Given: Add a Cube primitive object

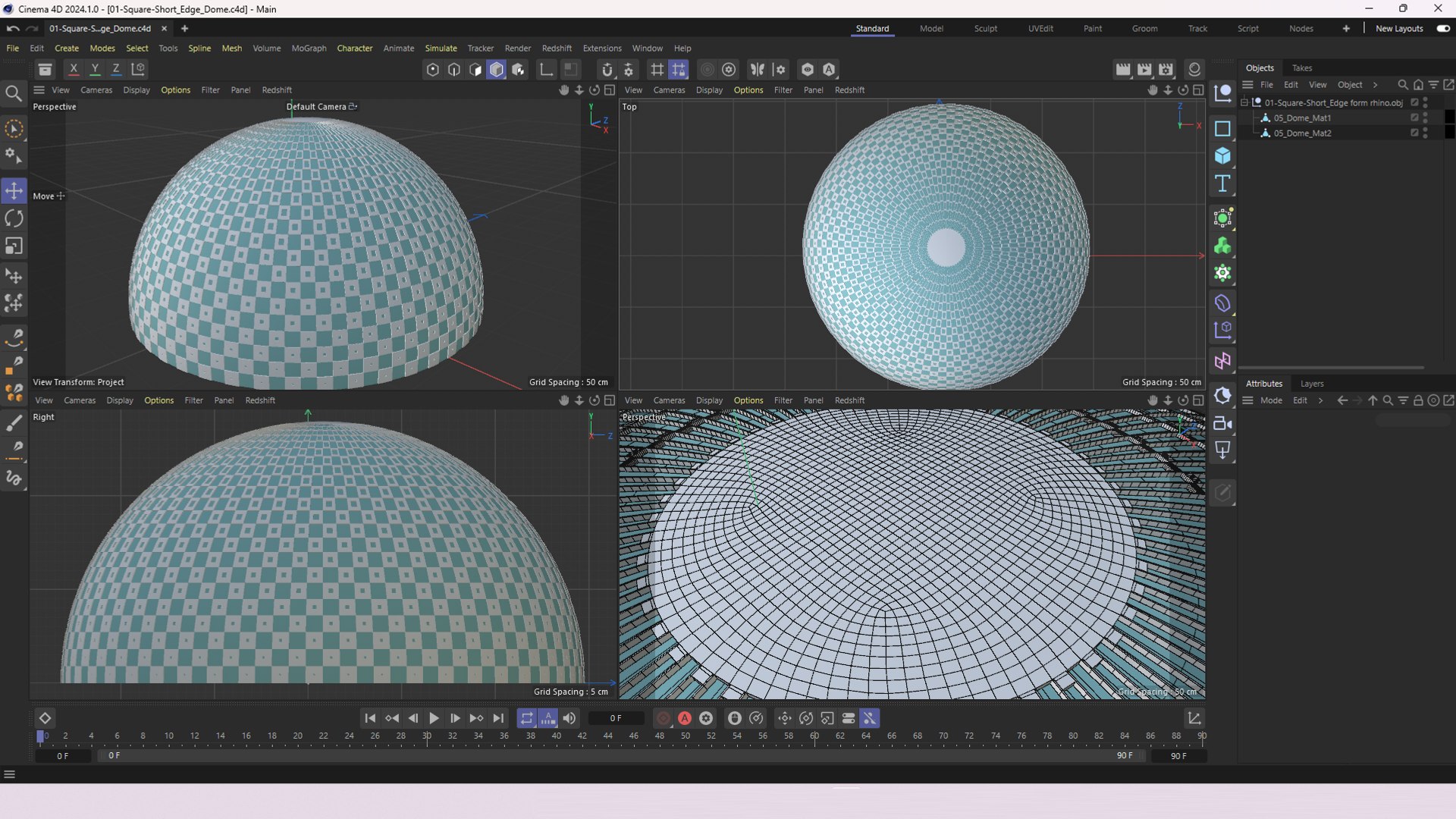Looking at the screenshot, I should tap(1222, 156).
